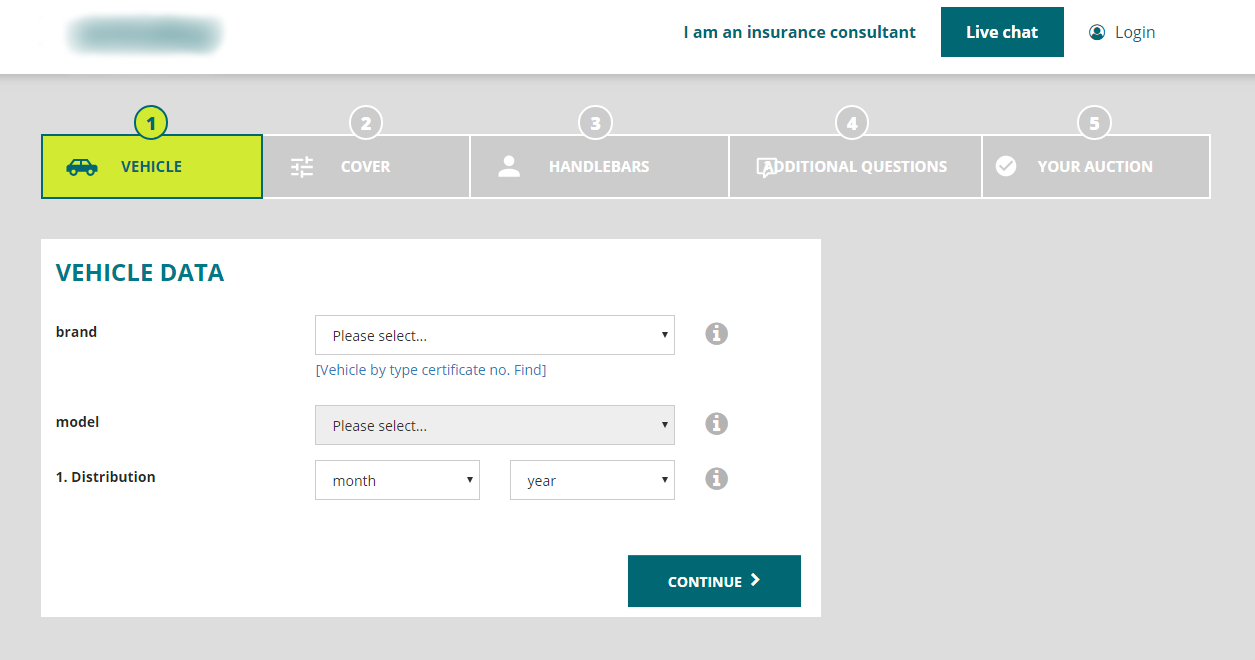Click the car icon in Vehicle step
This screenshot has height=660, width=1255.
point(82,167)
